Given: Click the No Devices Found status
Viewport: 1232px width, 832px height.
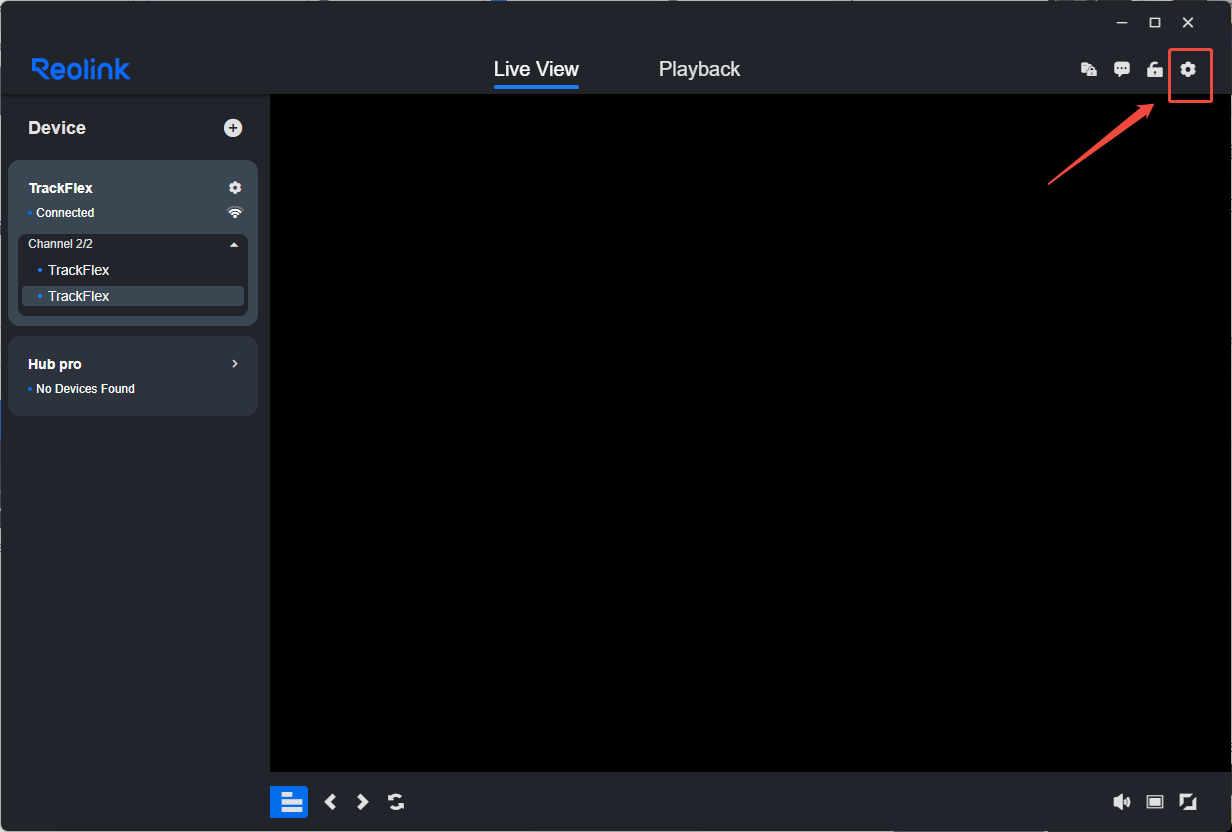Looking at the screenshot, I should 85,389.
